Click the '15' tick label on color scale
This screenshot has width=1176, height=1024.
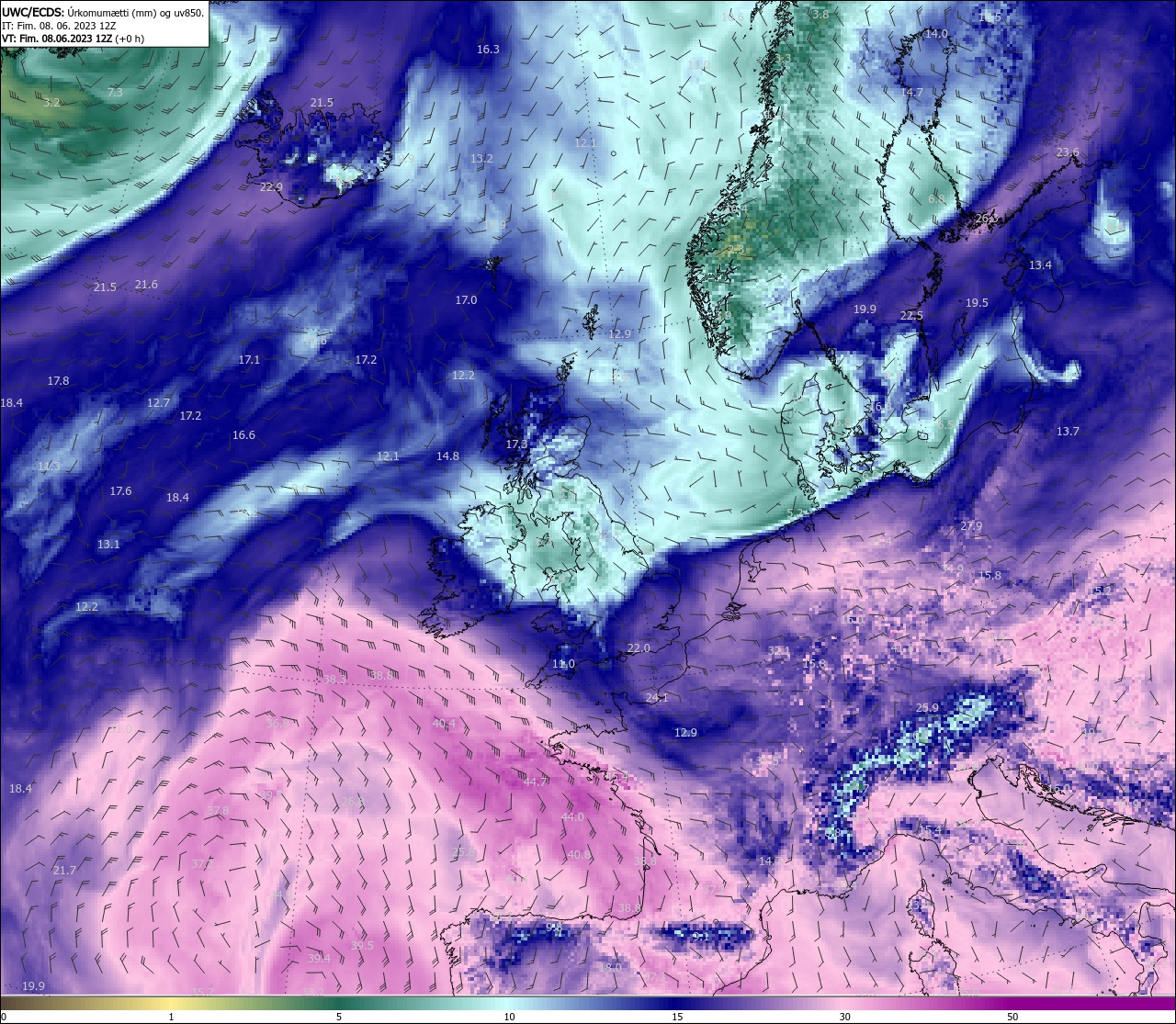677,1017
